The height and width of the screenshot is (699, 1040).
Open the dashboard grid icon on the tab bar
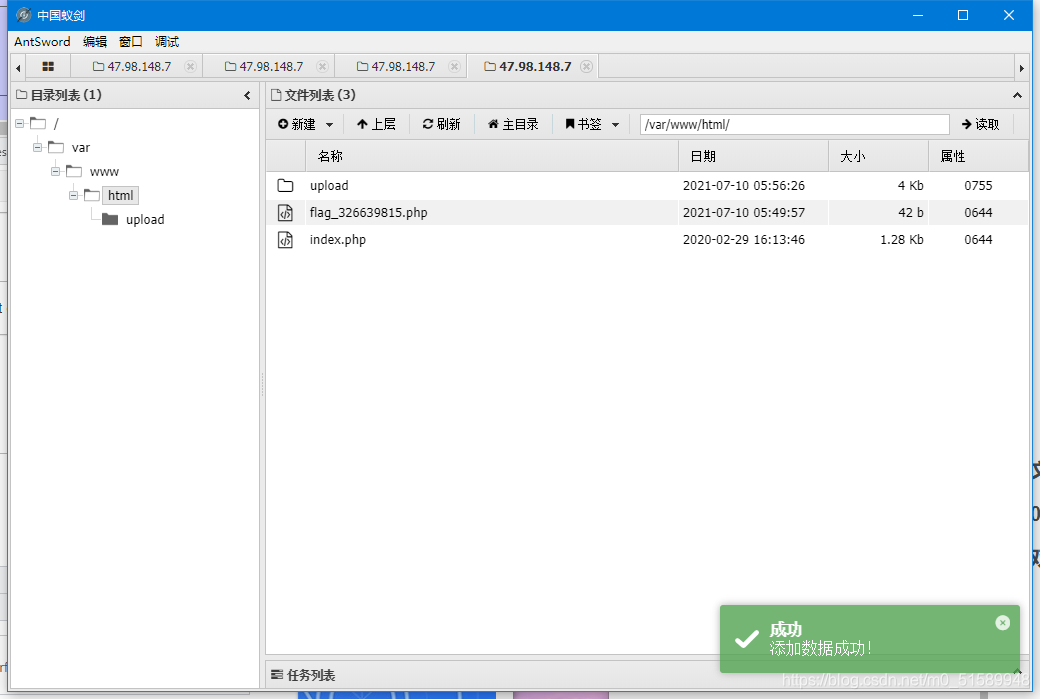47,66
